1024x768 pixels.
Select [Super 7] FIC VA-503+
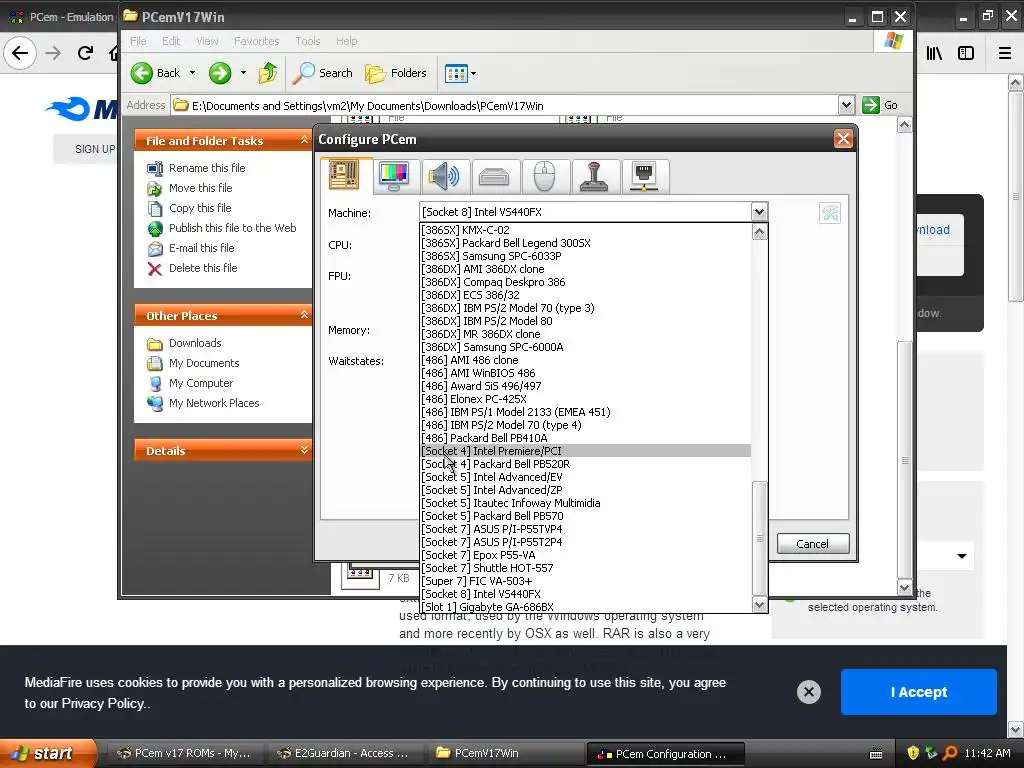tap(585, 581)
